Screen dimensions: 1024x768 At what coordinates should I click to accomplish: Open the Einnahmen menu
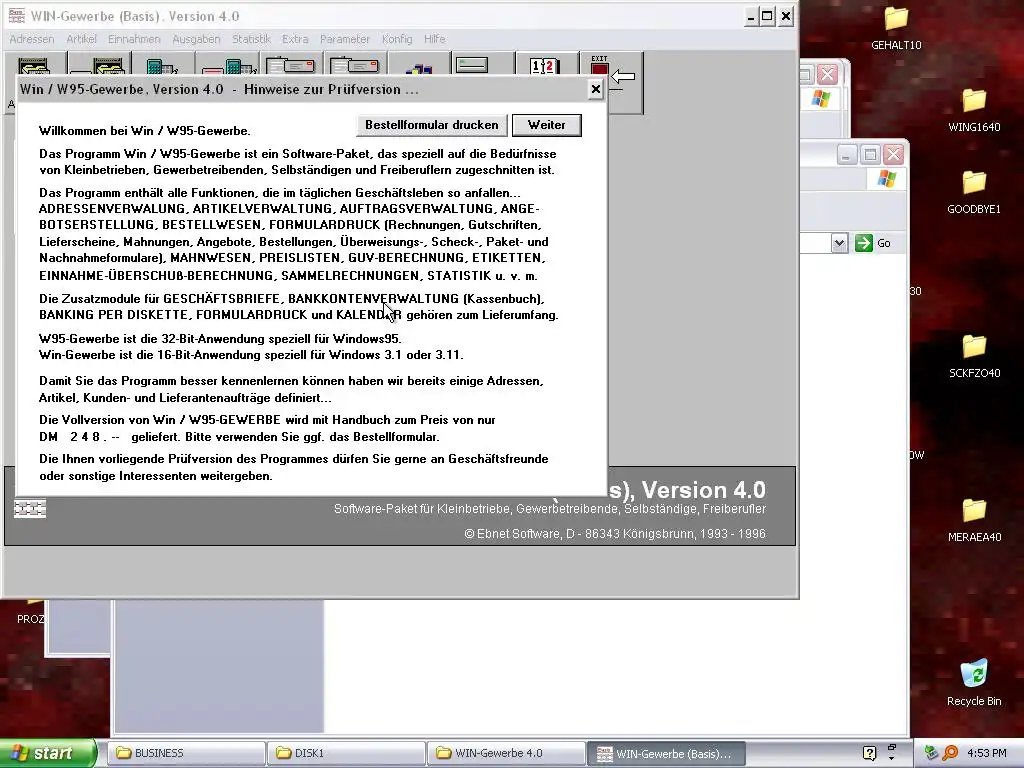click(x=134, y=39)
